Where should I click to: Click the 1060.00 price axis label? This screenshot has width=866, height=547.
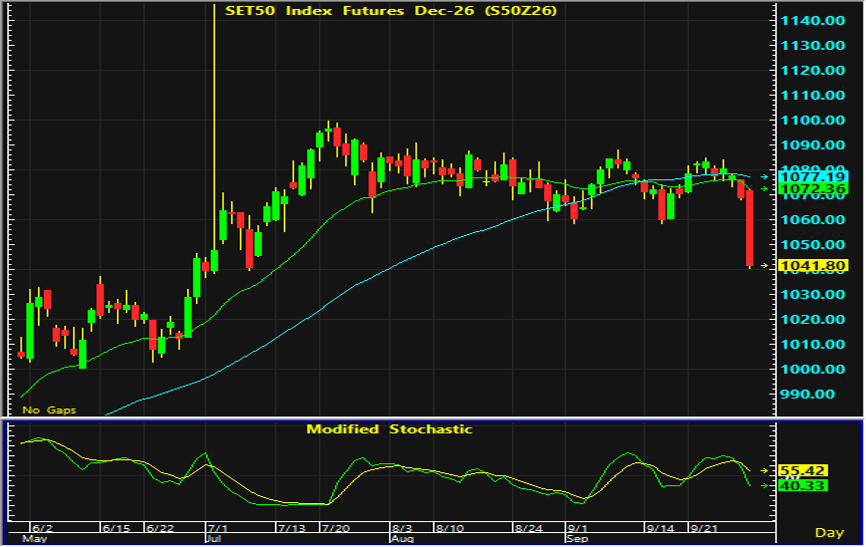[812, 219]
